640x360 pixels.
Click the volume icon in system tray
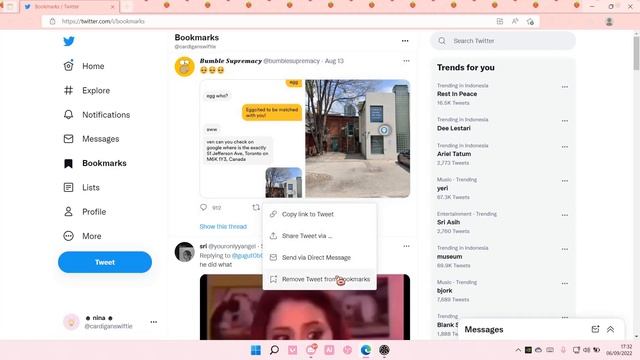click(x=587, y=350)
